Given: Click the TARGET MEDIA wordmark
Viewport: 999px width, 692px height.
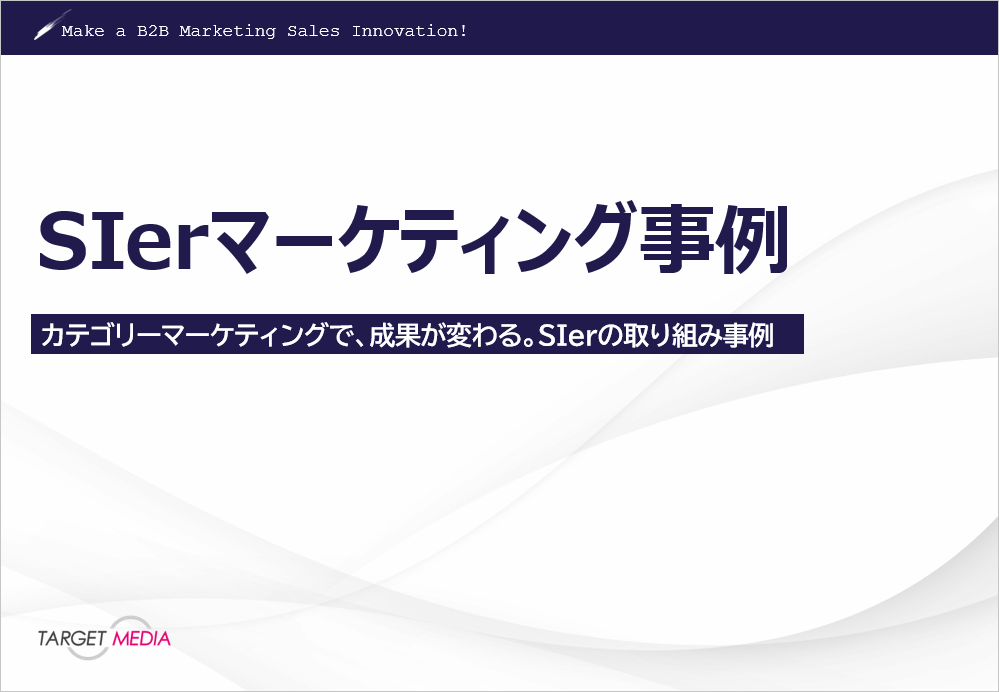Looking at the screenshot, I should pyautogui.click(x=105, y=637).
